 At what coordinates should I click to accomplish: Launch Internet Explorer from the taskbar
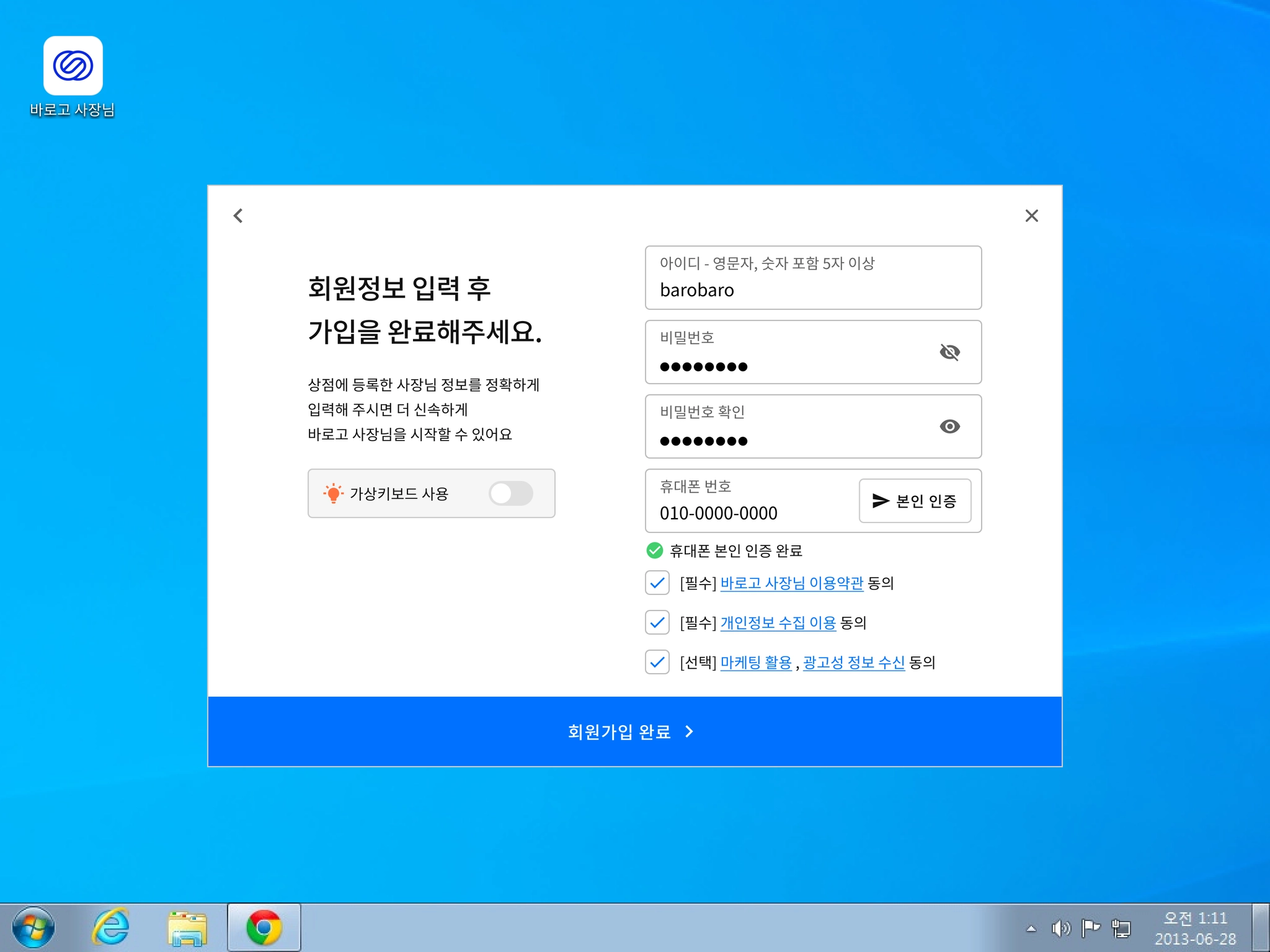coord(110,927)
